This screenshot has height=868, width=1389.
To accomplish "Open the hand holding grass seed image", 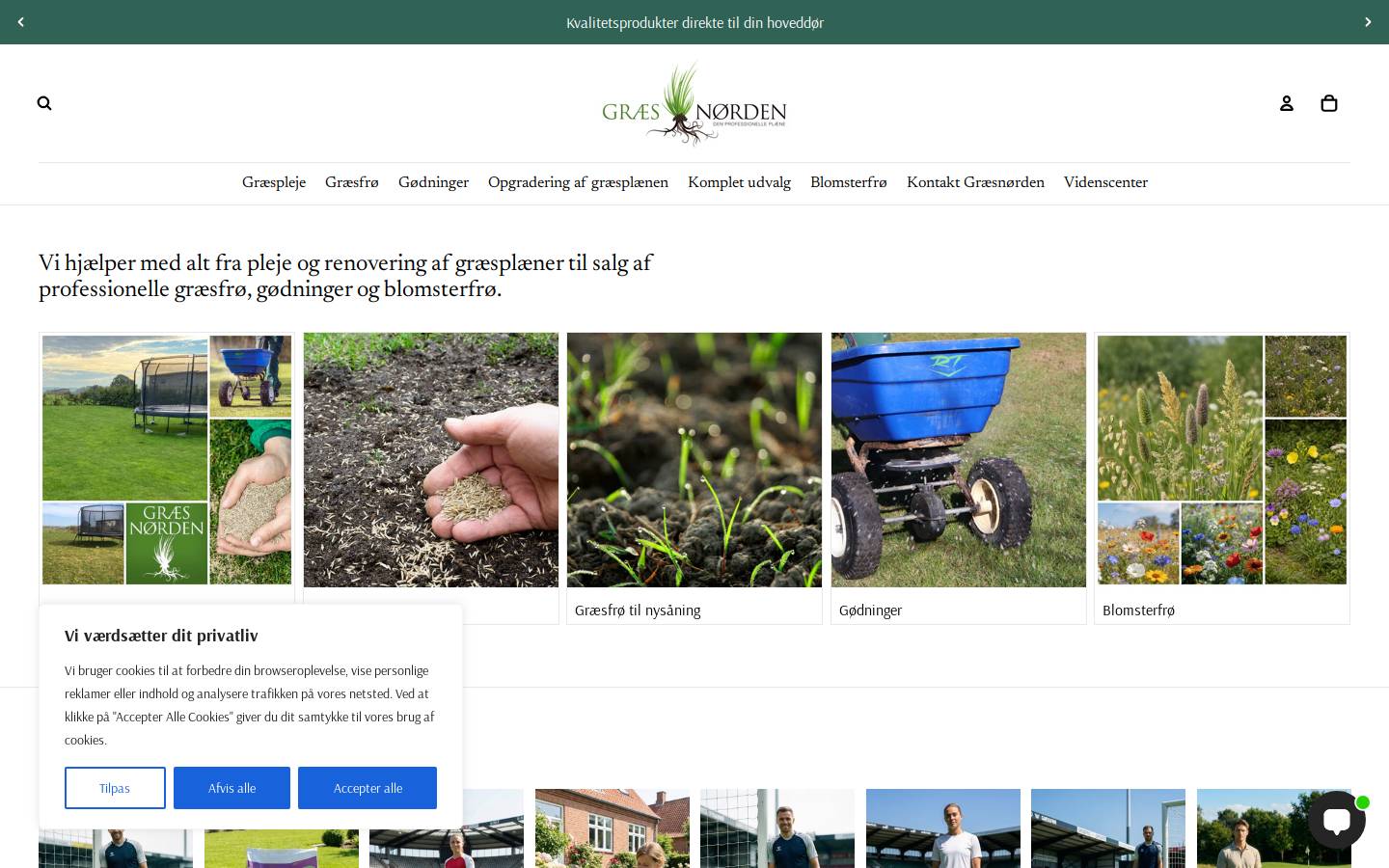I will click(x=431, y=460).
